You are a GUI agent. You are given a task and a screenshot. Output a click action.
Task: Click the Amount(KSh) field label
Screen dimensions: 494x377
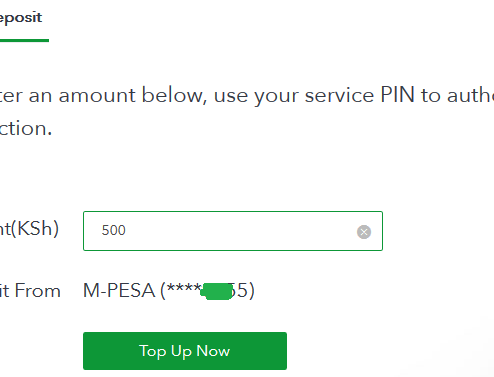(x=29, y=229)
